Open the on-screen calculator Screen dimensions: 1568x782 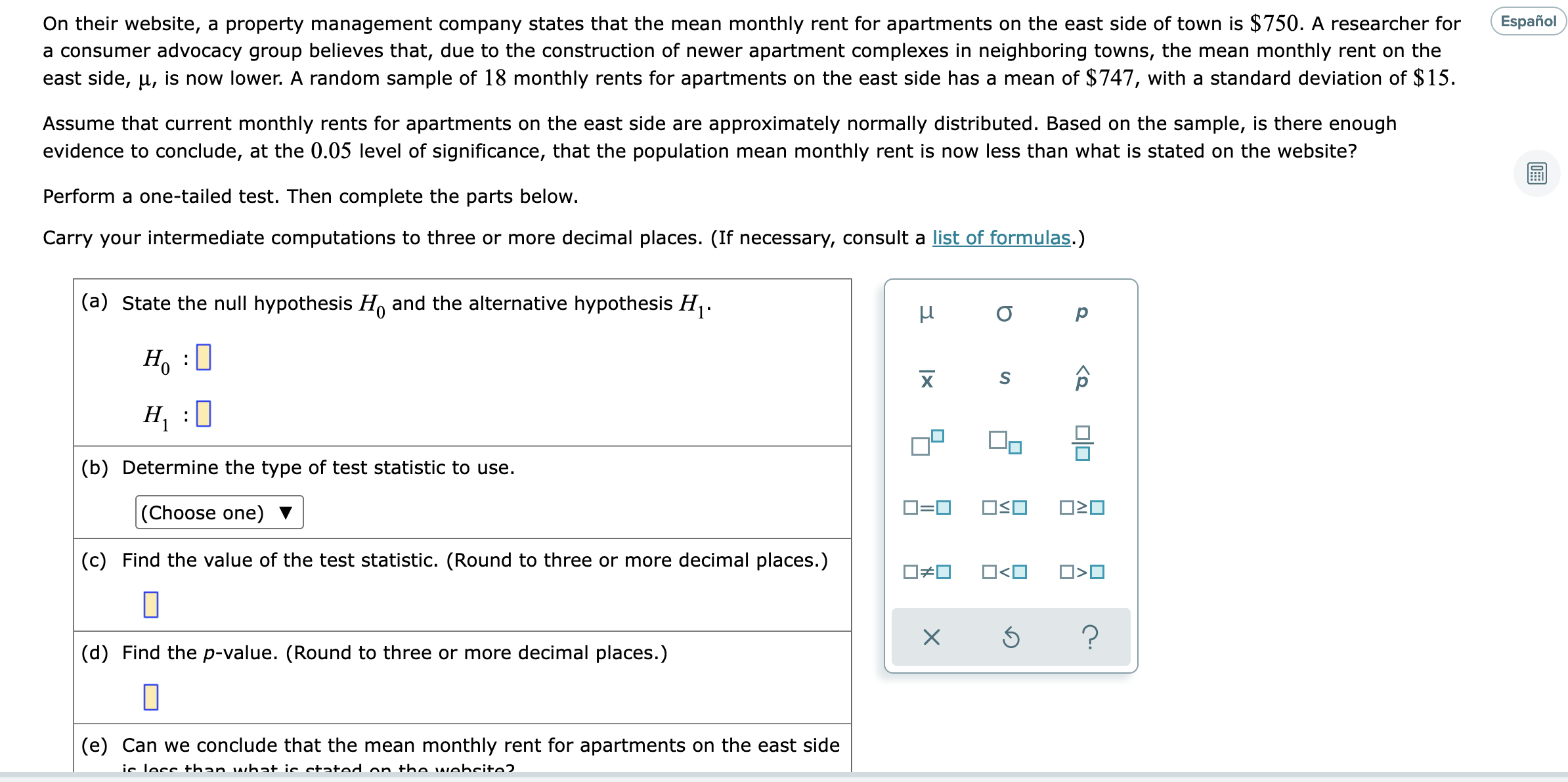(x=1537, y=173)
